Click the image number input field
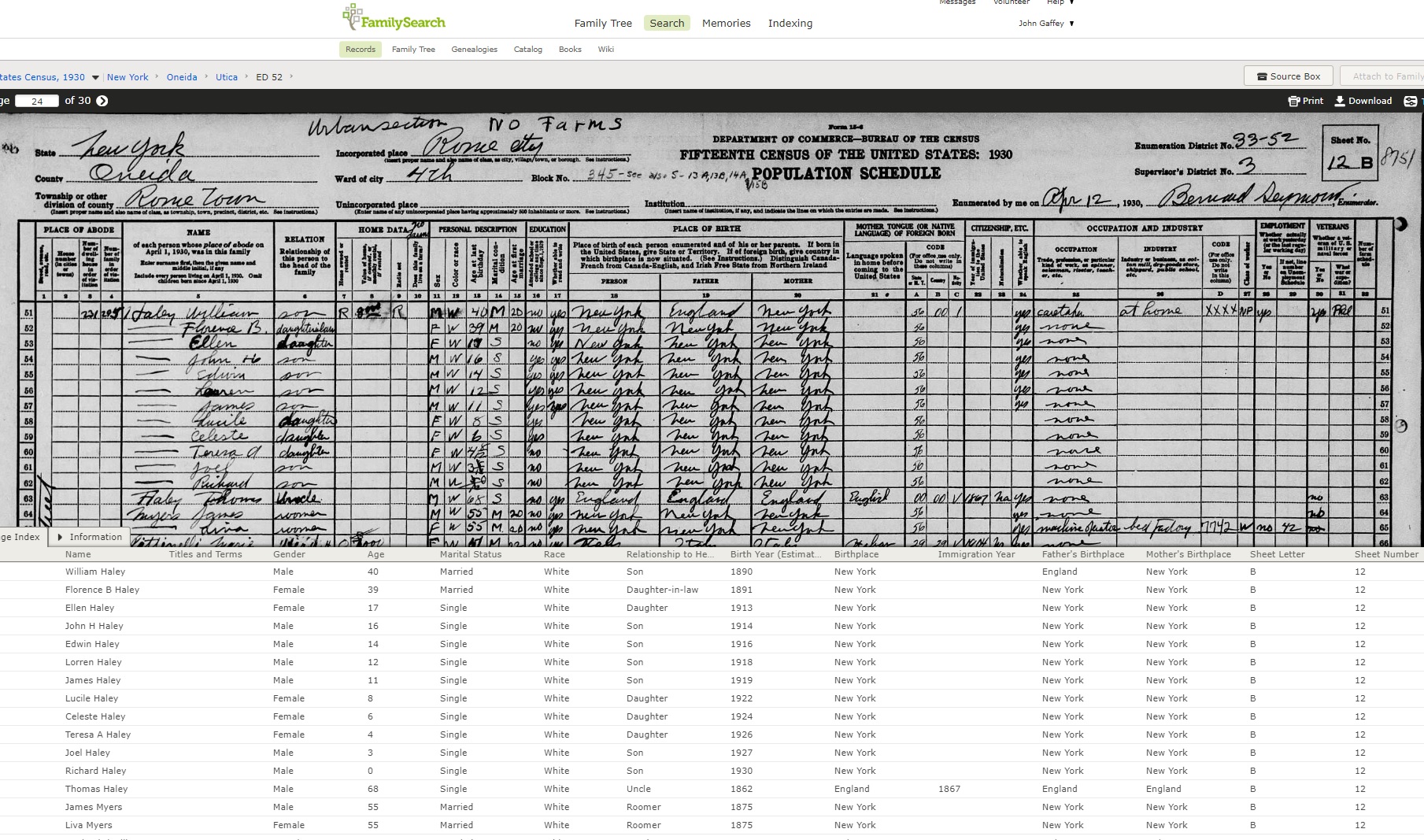 pos(37,101)
